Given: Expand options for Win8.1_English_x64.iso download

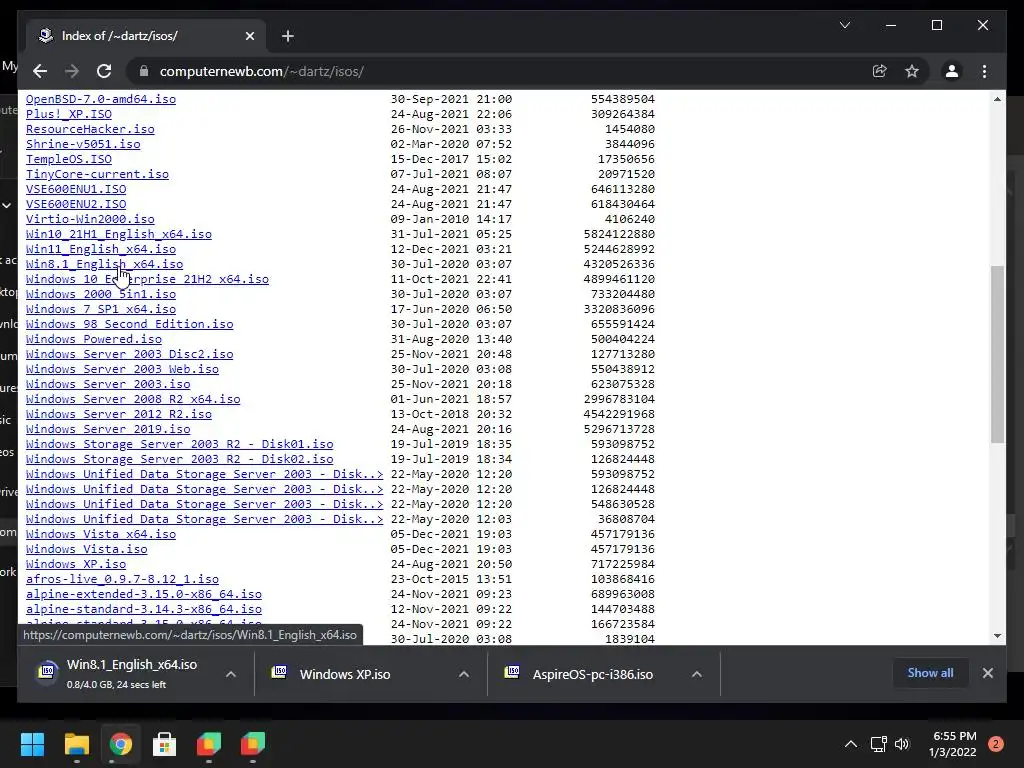Looking at the screenshot, I should [231, 674].
